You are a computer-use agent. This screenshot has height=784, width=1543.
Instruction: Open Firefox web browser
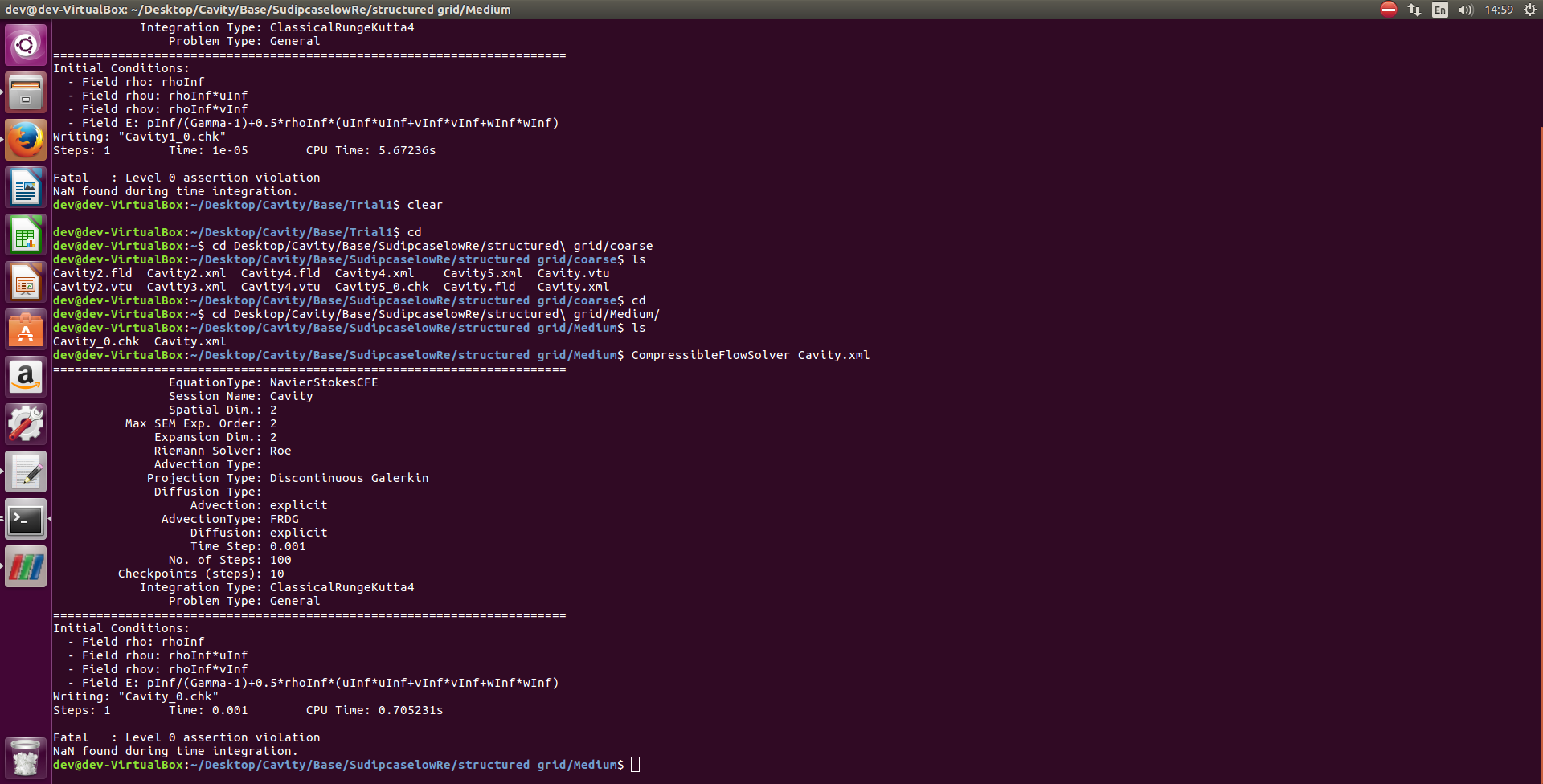[x=26, y=140]
